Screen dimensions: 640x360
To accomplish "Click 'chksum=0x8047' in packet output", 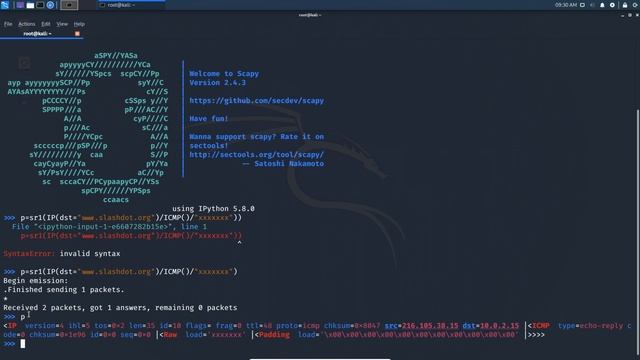I will pyautogui.click(x=352, y=326).
